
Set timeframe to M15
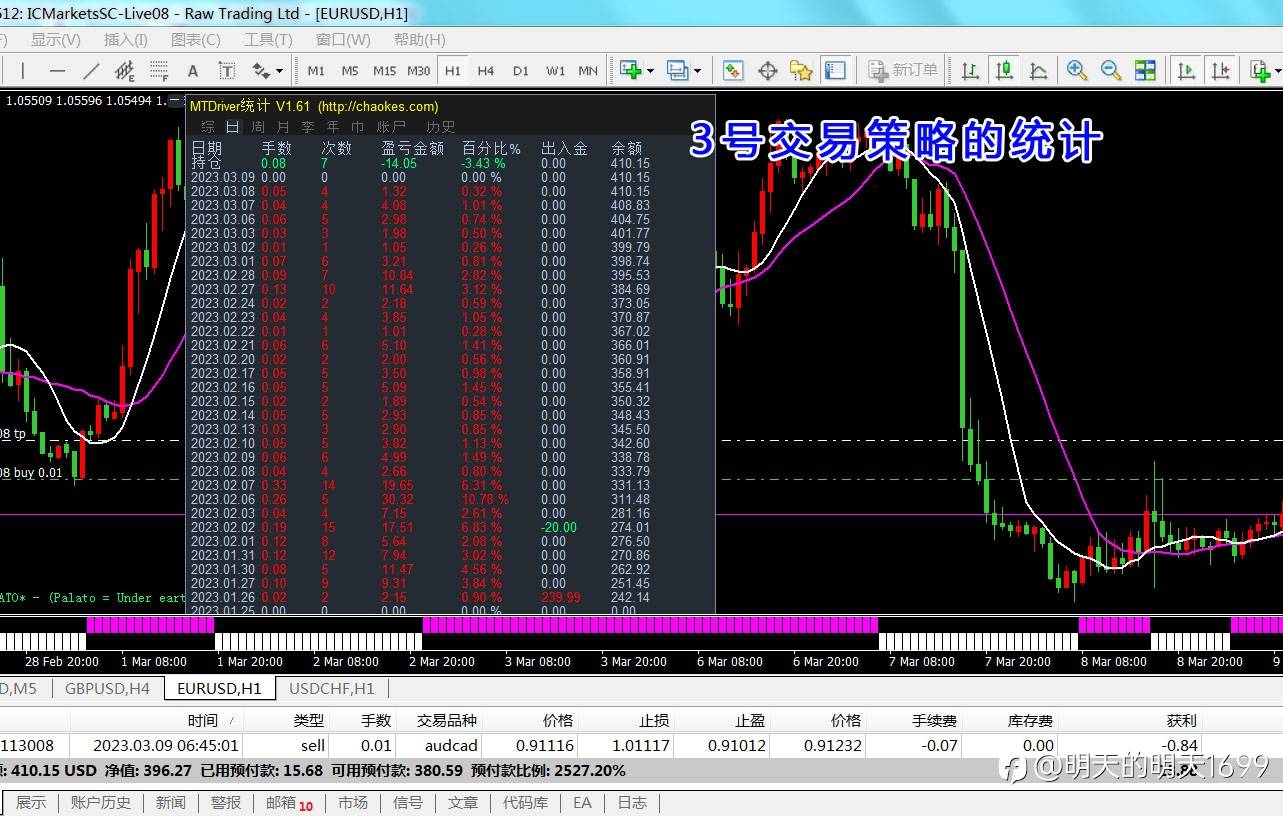[384, 71]
